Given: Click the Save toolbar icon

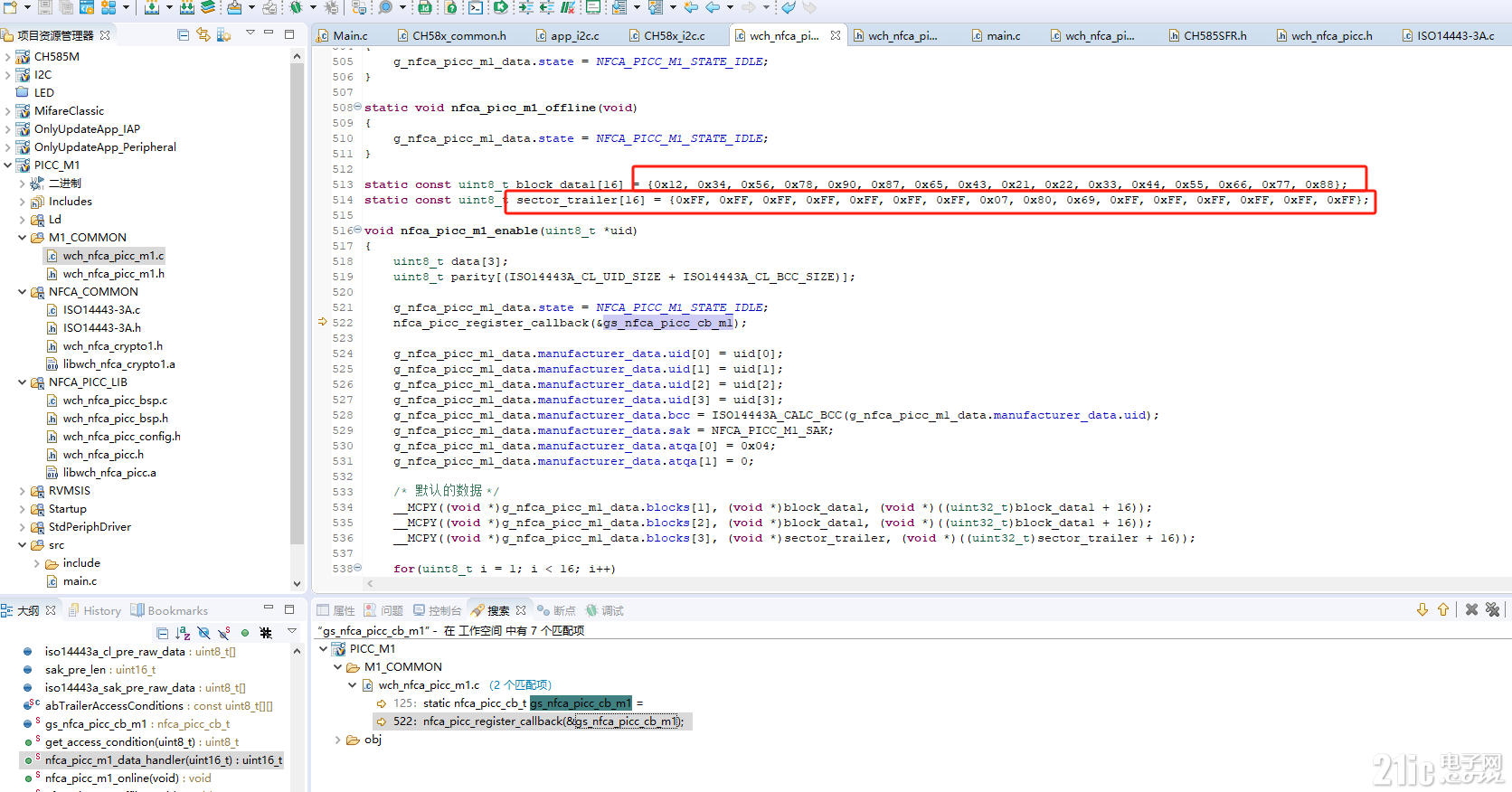Looking at the screenshot, I should [x=45, y=7].
